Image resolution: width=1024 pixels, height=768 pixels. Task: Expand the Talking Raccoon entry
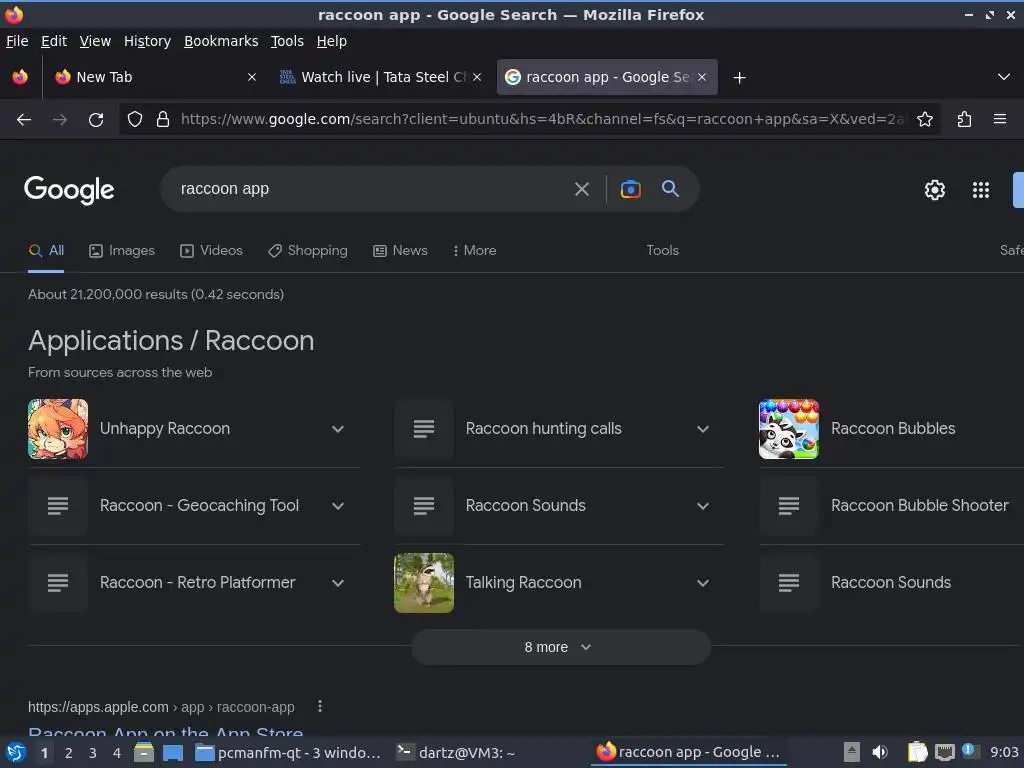[703, 583]
